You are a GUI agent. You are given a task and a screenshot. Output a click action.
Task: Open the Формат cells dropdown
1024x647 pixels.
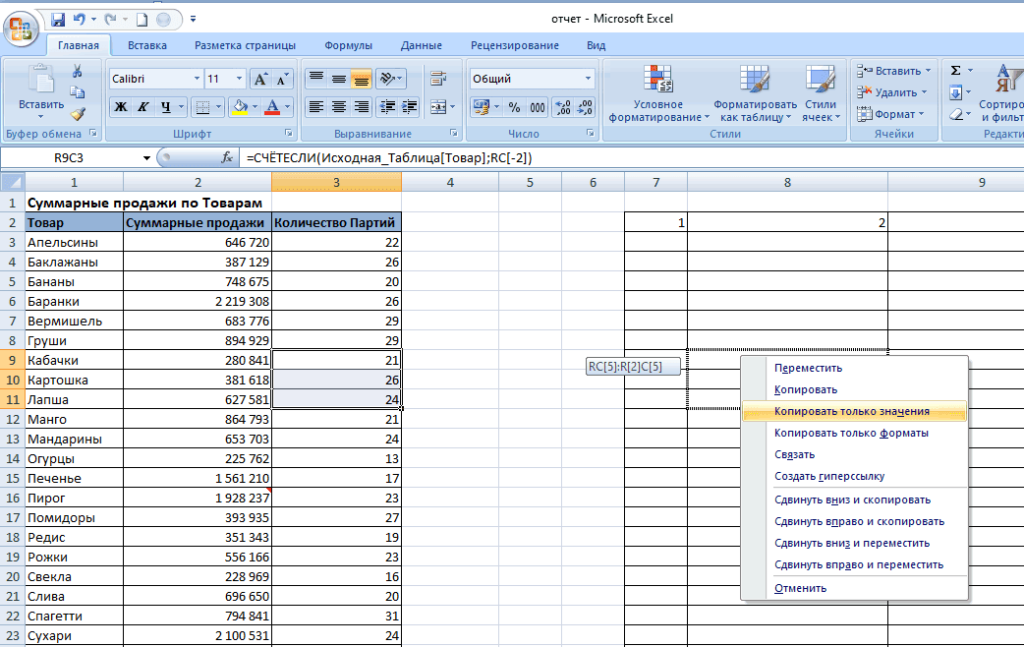(890, 114)
